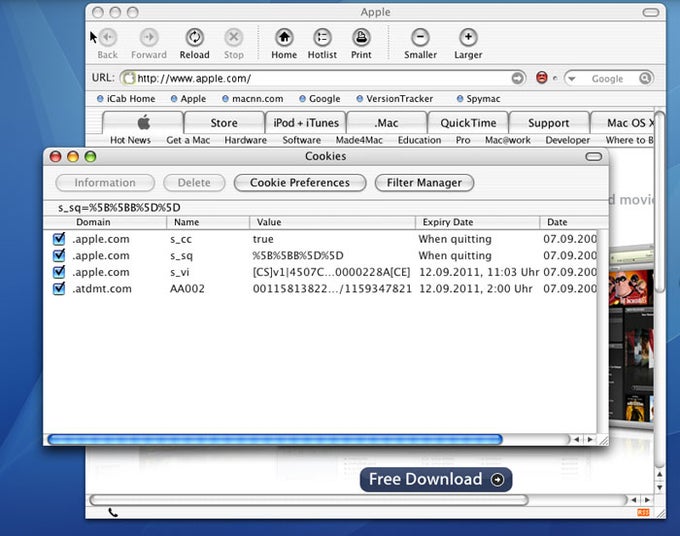Open the Google search engine dropdown arrow

click(x=572, y=79)
